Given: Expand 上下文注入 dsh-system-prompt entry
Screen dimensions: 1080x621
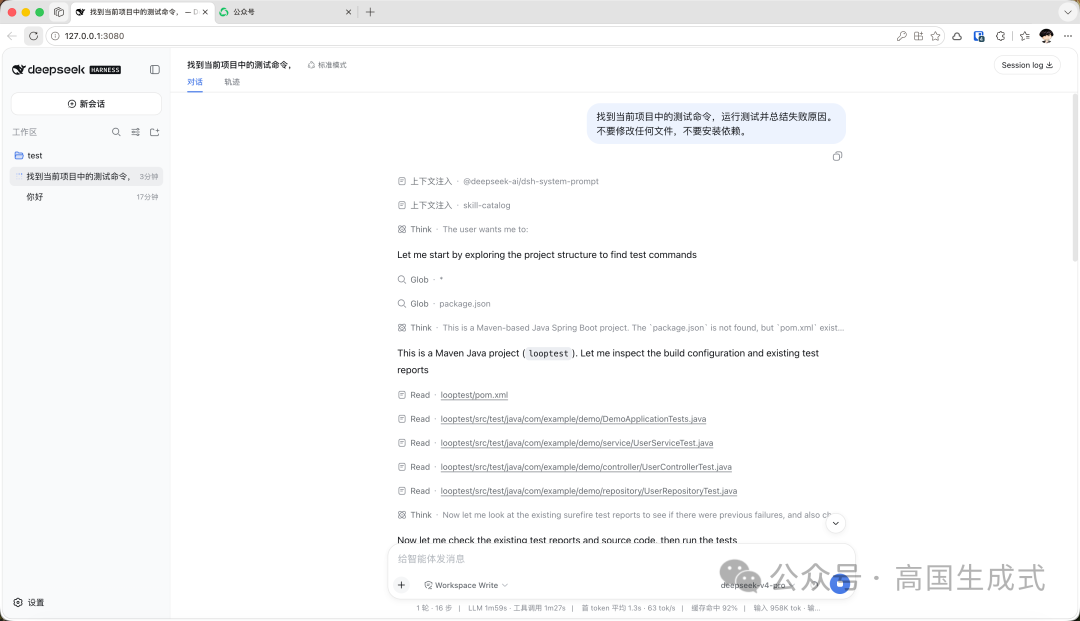Looking at the screenshot, I should (x=498, y=181).
